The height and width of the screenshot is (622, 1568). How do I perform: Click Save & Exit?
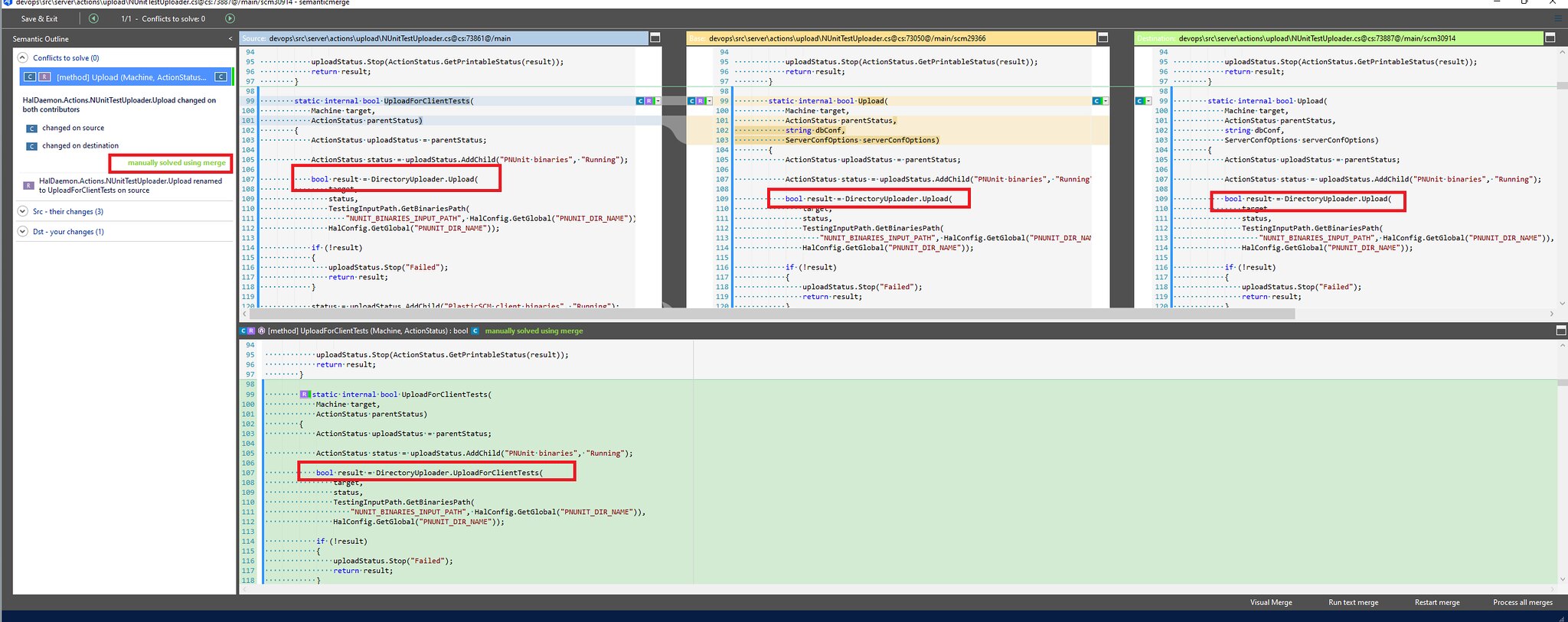click(39, 18)
